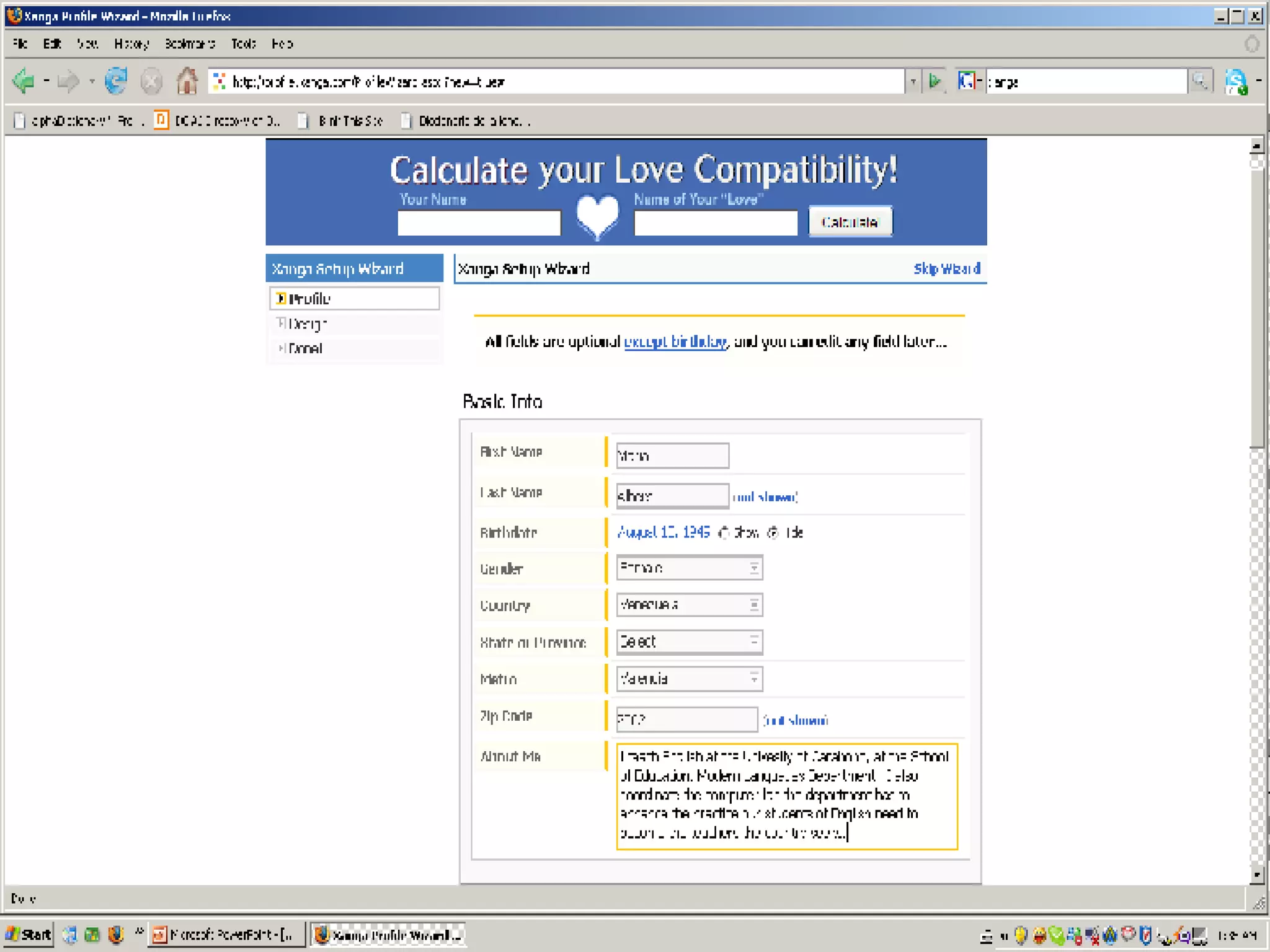Click the Calculate button

tap(850, 222)
